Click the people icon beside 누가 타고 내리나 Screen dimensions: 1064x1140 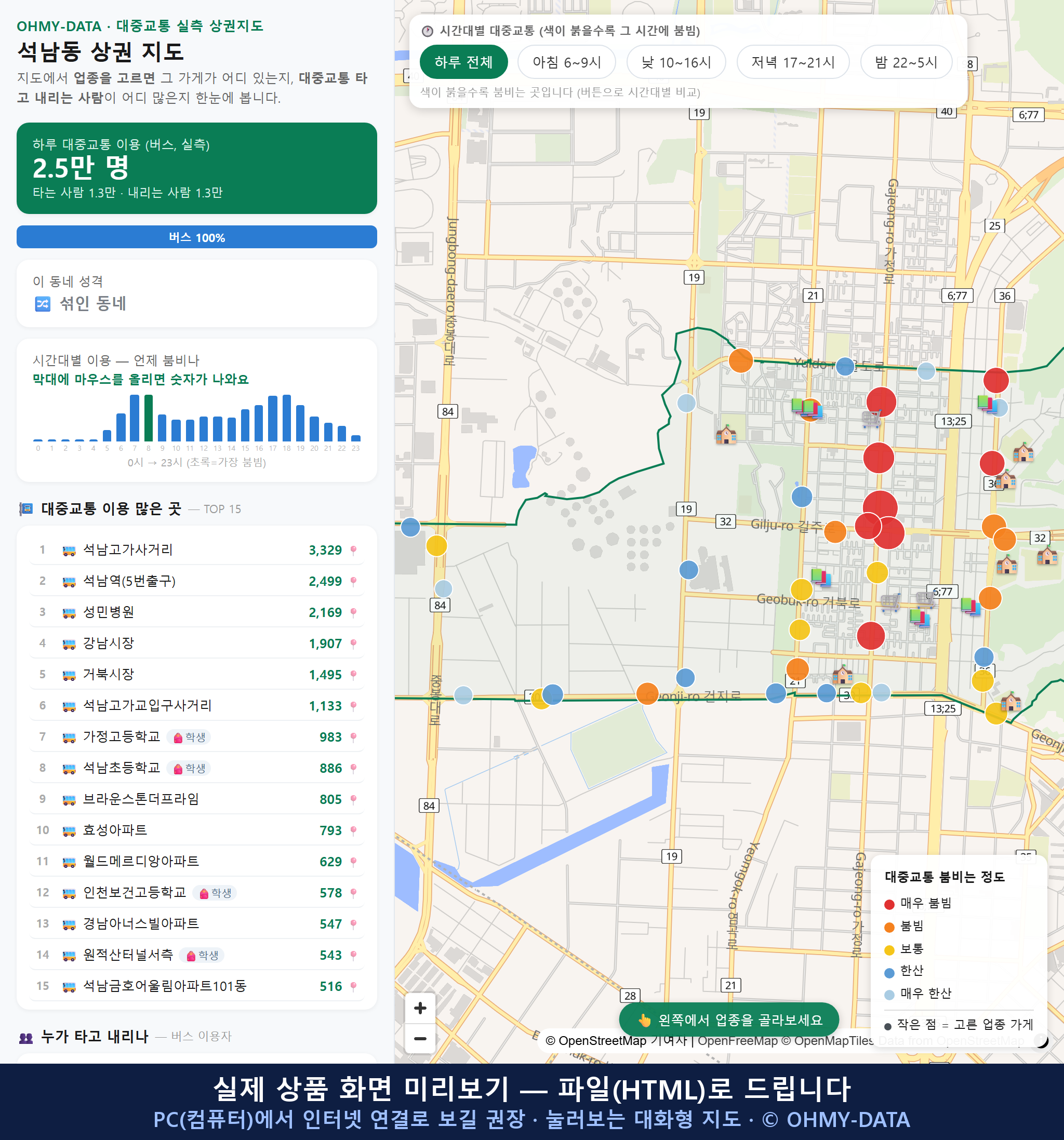[26, 1037]
